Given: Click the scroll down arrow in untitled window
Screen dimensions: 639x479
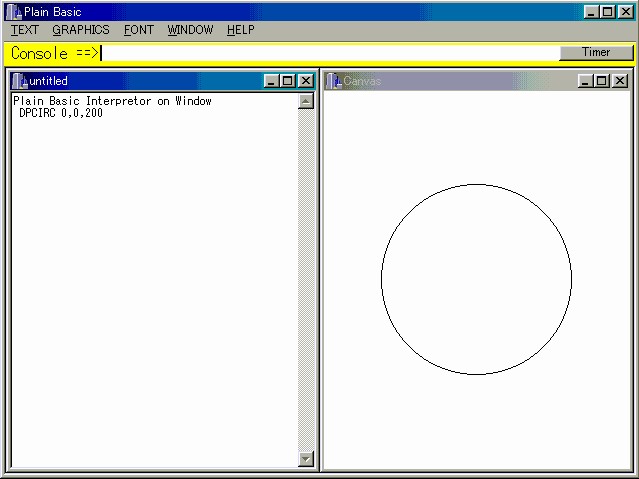Looking at the screenshot, I should point(306,459).
